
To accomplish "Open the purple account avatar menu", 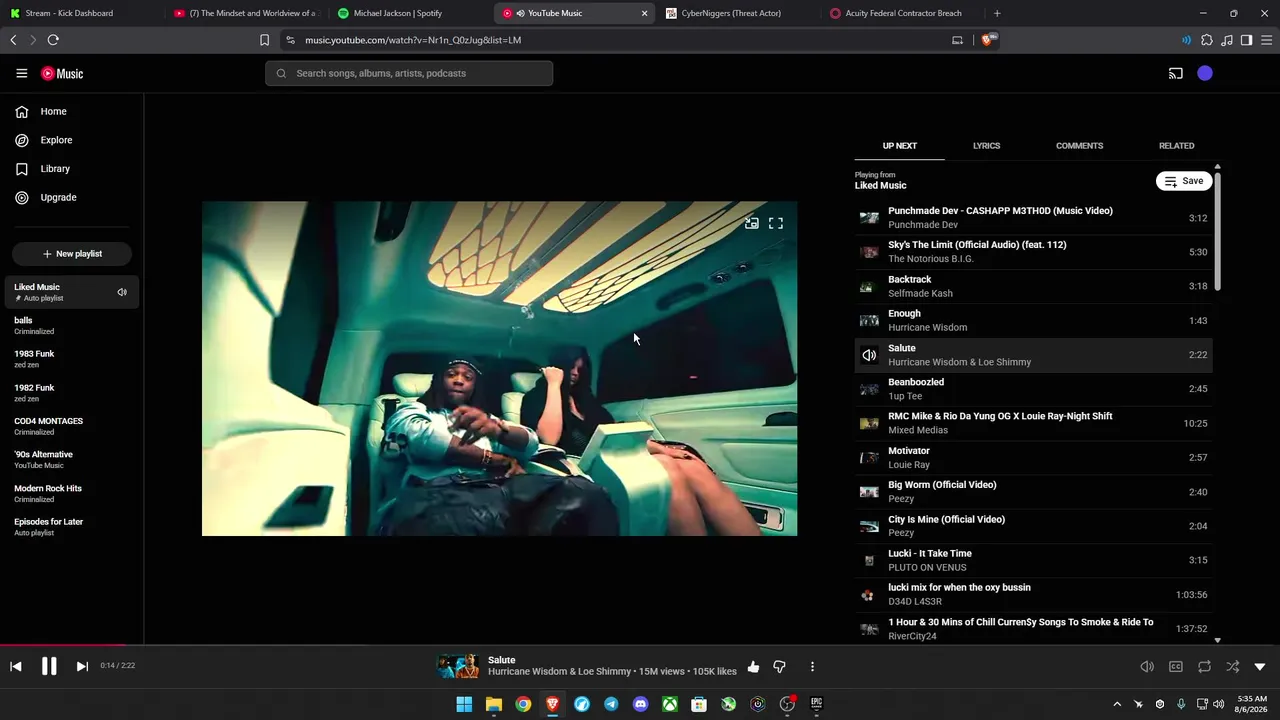I will [x=1205, y=73].
